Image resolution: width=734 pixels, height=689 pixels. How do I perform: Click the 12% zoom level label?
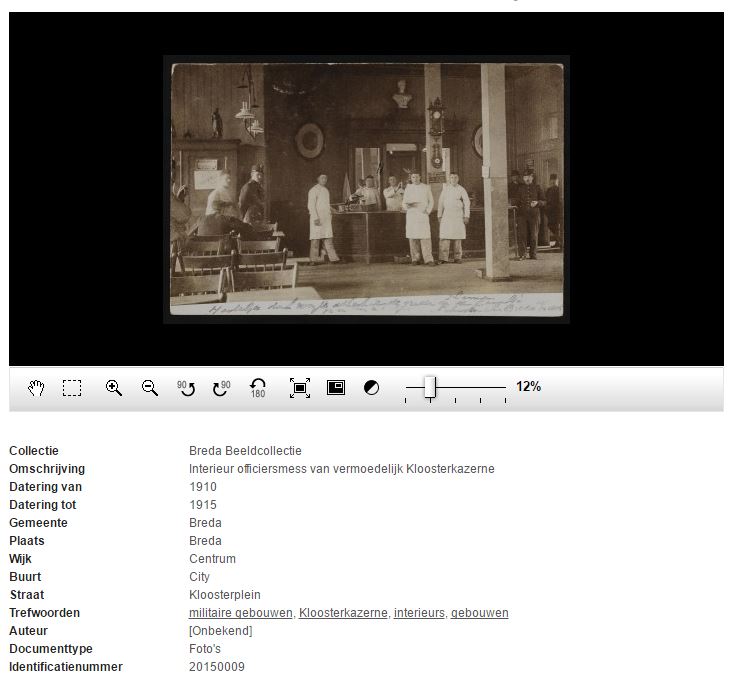528,386
